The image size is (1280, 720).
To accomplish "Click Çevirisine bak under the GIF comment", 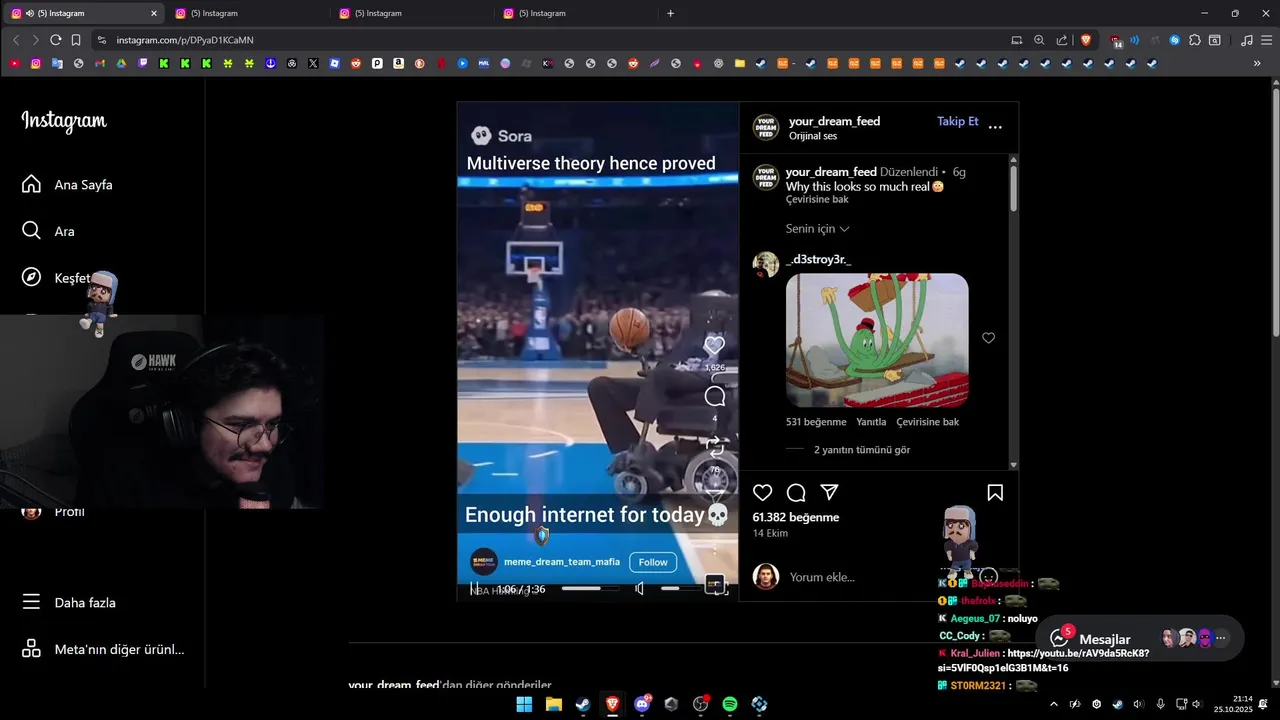I will click(x=928, y=422).
